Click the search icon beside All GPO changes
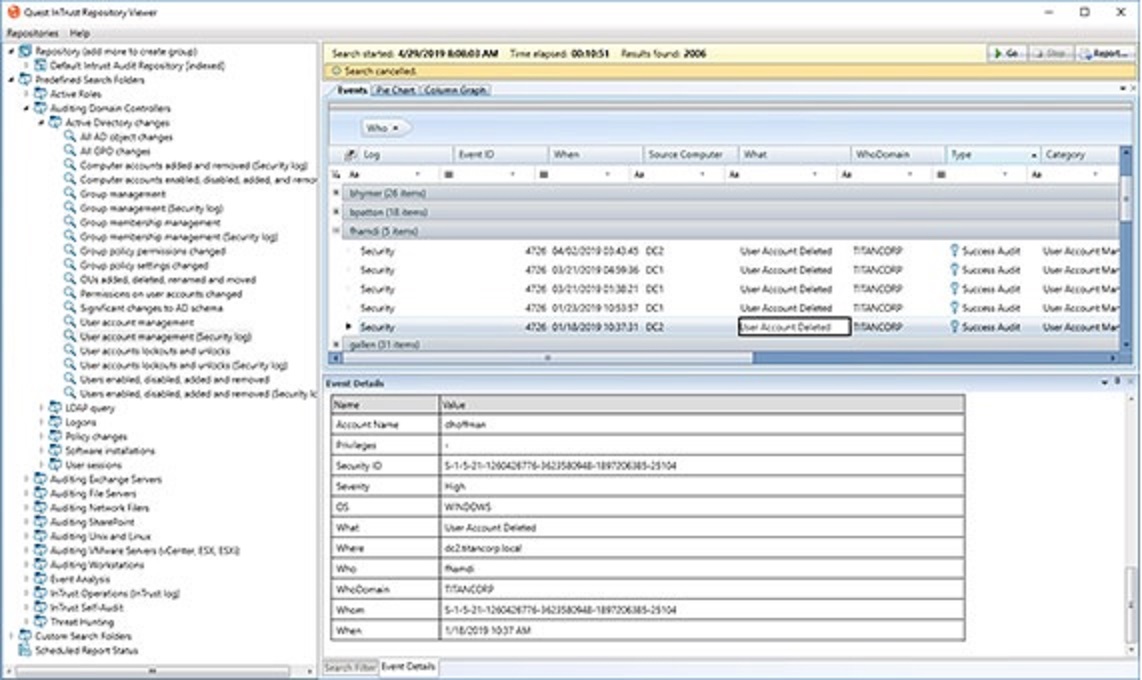The image size is (1142, 680). click(69, 151)
